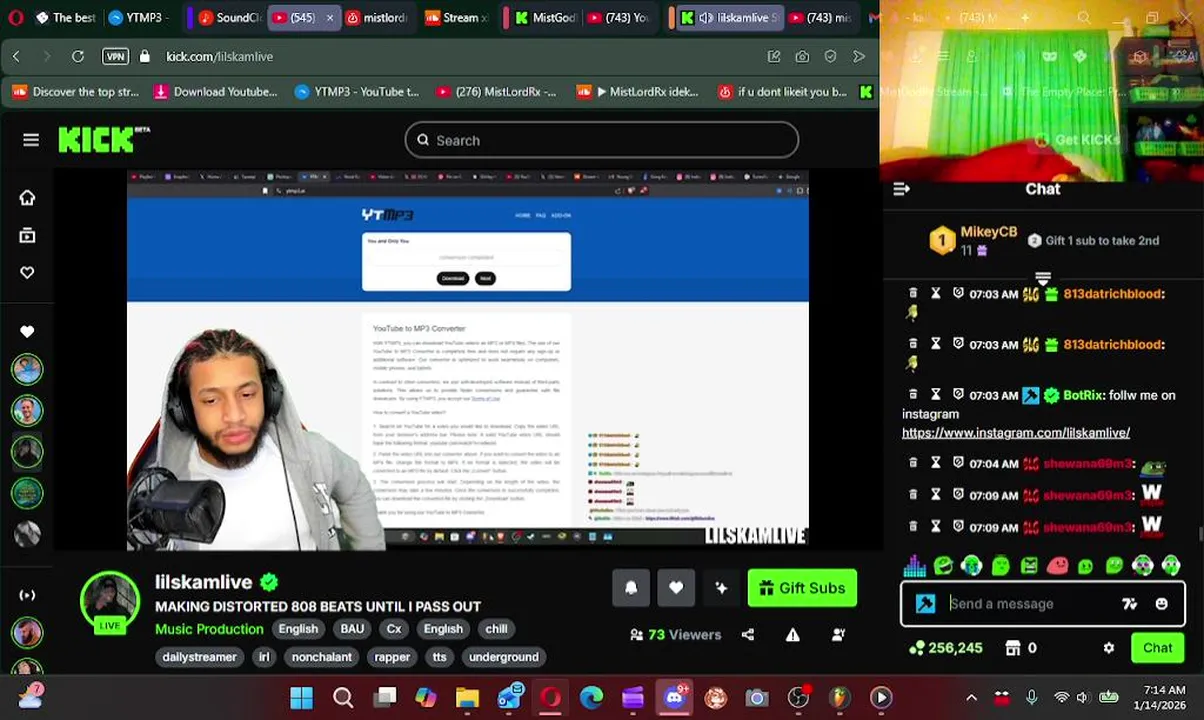Open '(276) MistLordRx' bookmark
The width and height of the screenshot is (1204, 720).
(496, 92)
